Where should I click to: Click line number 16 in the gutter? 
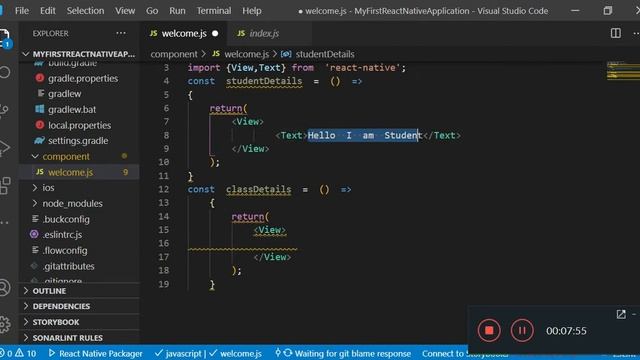pos(164,243)
